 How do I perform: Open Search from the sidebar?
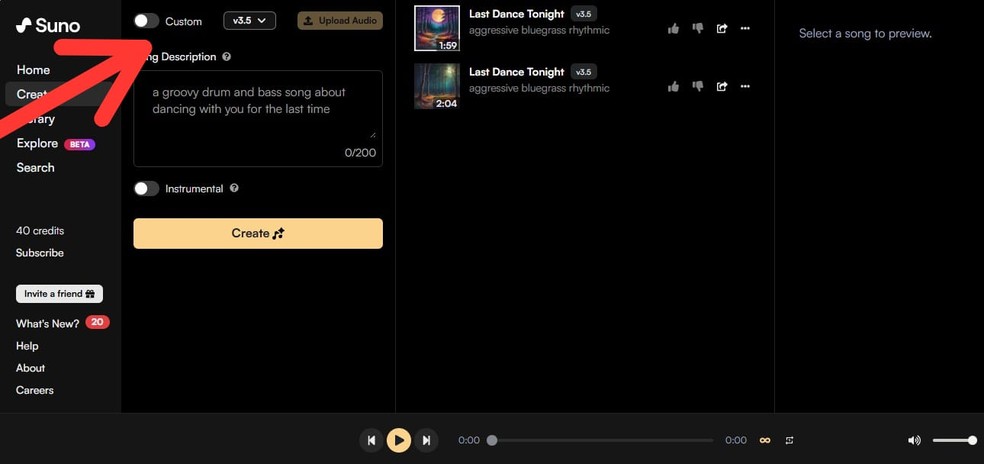pyautogui.click(x=35, y=168)
